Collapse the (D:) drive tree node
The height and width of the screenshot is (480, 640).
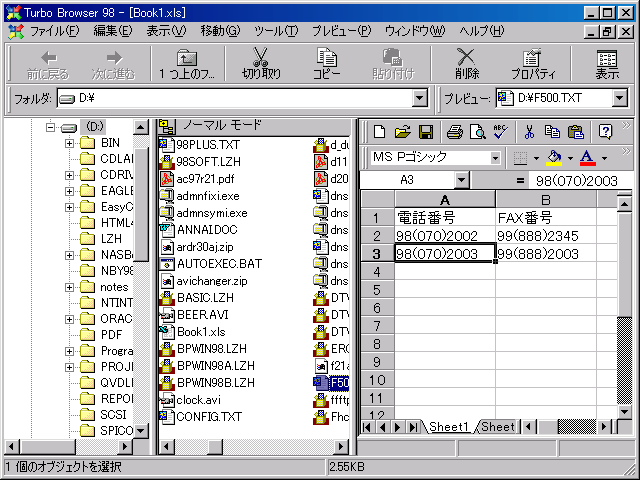tap(50, 127)
